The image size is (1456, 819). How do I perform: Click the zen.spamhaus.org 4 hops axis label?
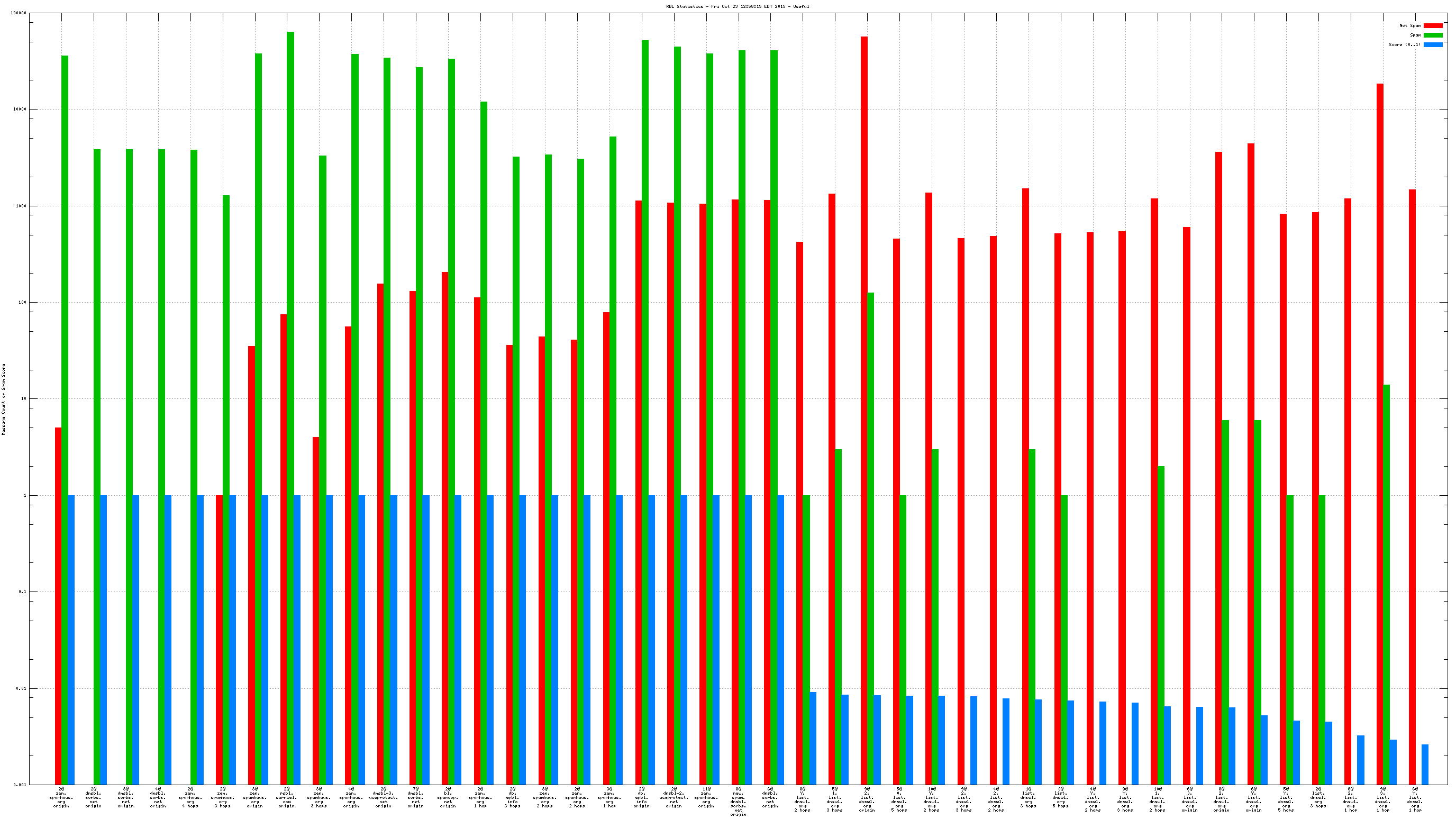[x=190, y=797]
